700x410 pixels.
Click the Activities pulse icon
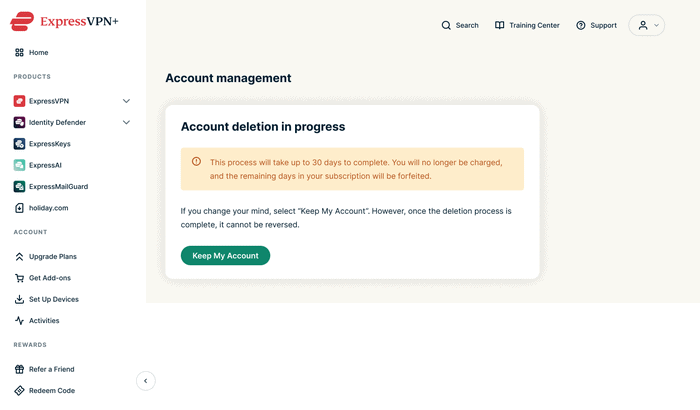point(19,321)
